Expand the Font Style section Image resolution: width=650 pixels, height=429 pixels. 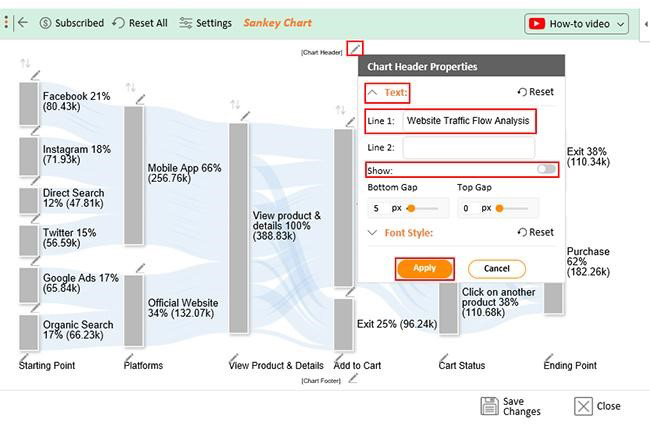coord(372,233)
